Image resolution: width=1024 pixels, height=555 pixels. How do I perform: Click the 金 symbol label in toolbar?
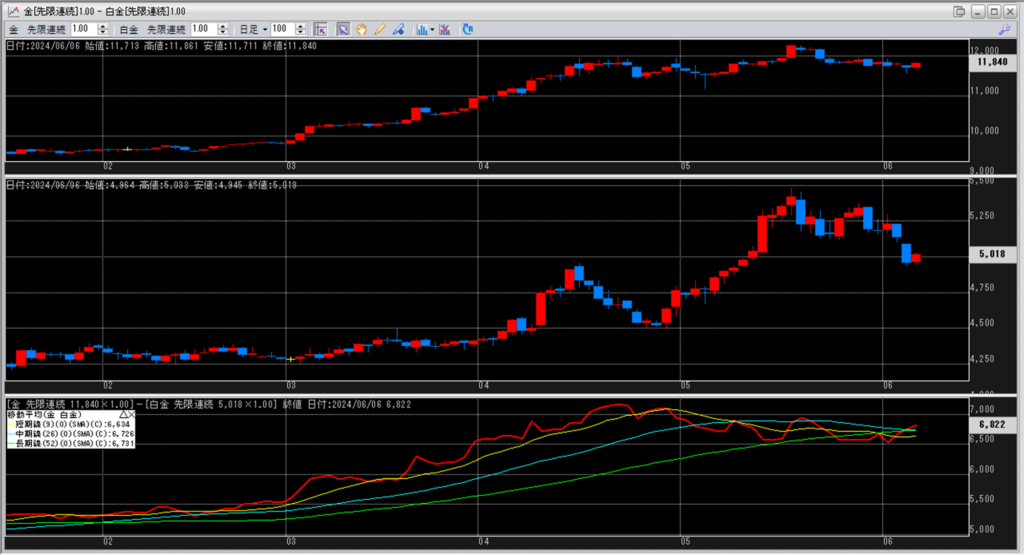coord(14,29)
